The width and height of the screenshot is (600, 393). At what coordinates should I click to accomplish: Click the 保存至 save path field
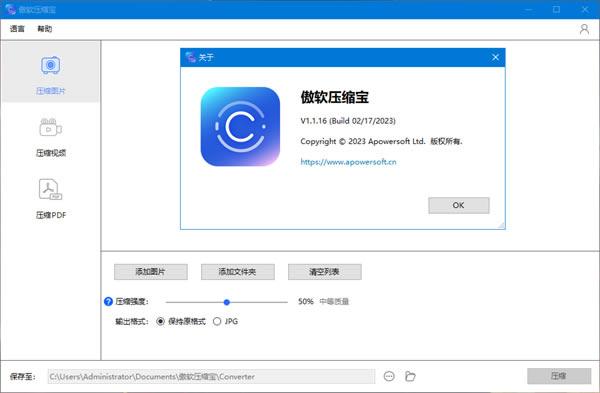[211, 377]
